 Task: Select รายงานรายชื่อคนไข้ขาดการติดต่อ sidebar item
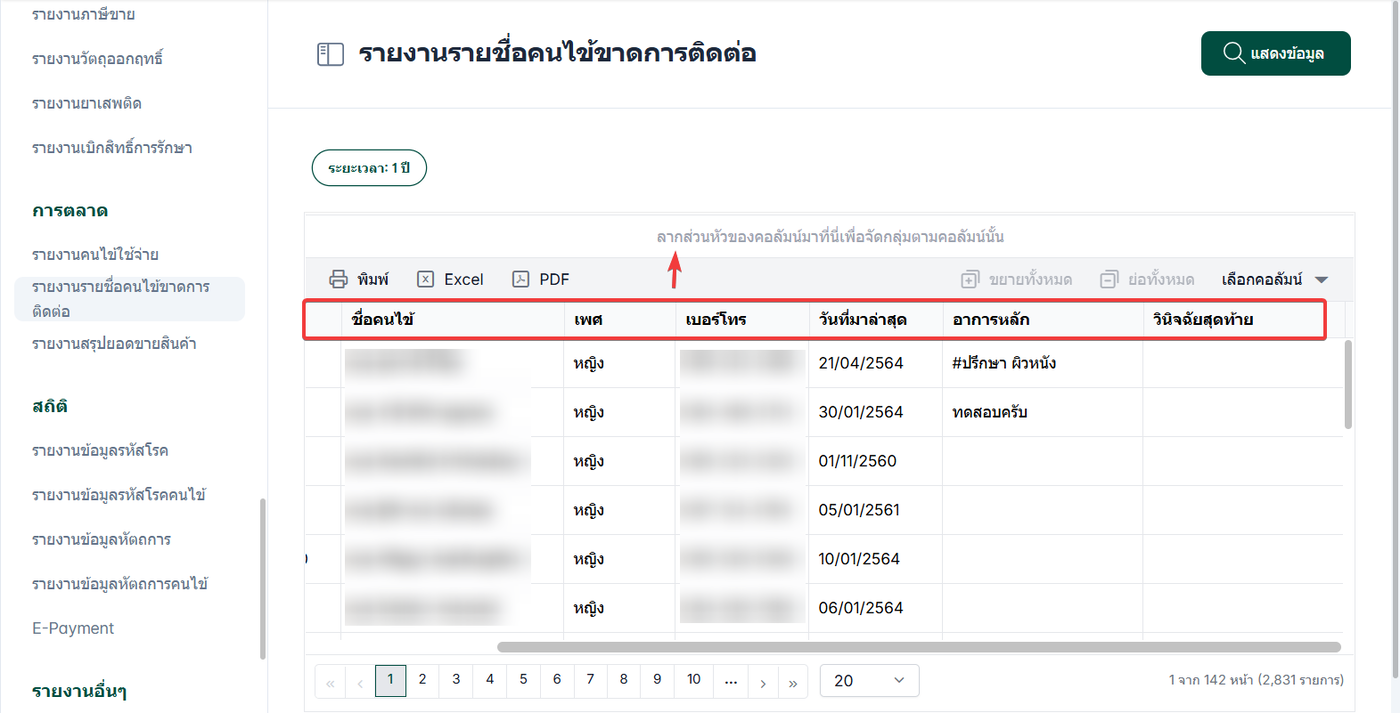pyautogui.click(x=129, y=299)
